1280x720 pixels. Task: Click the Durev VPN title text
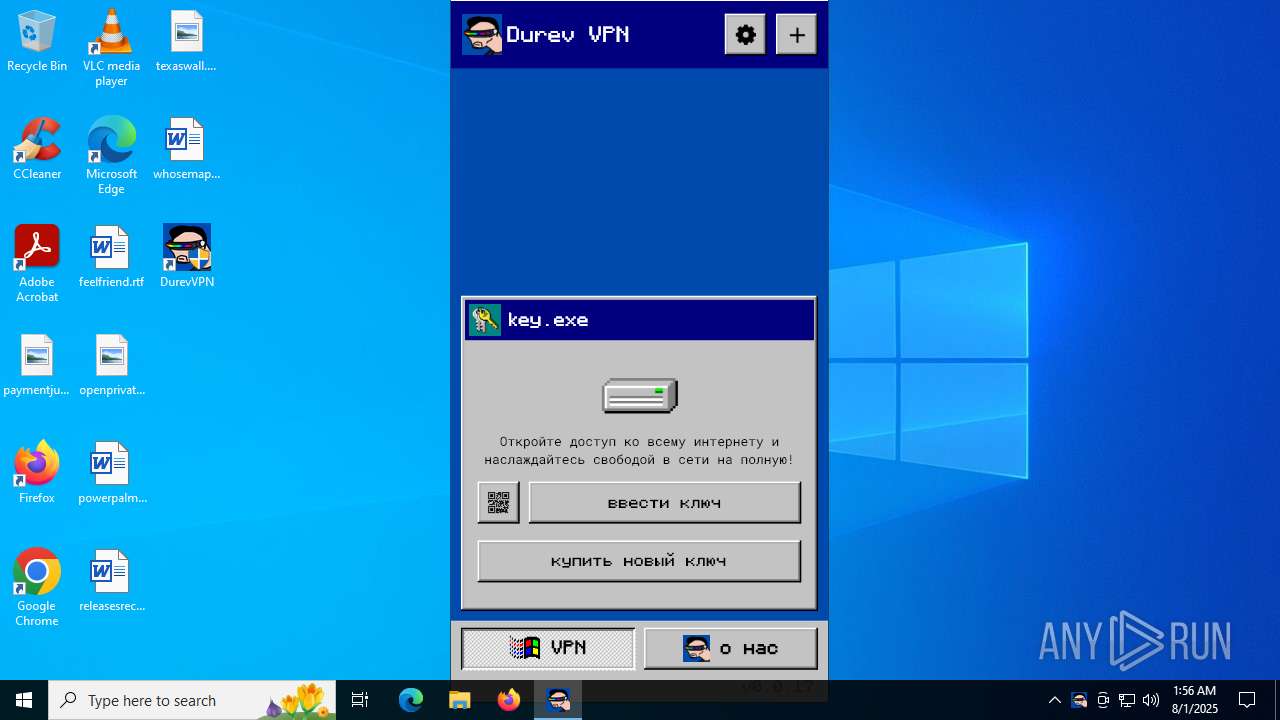click(567, 35)
